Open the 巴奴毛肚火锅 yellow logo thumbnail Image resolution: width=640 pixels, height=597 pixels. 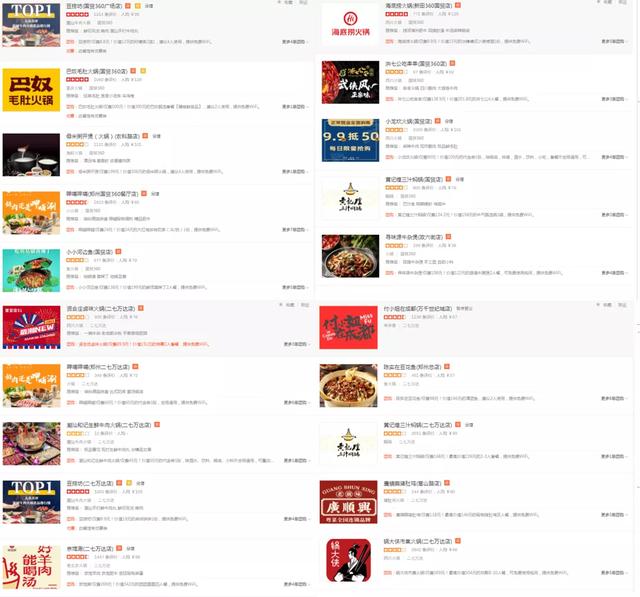click(31, 90)
